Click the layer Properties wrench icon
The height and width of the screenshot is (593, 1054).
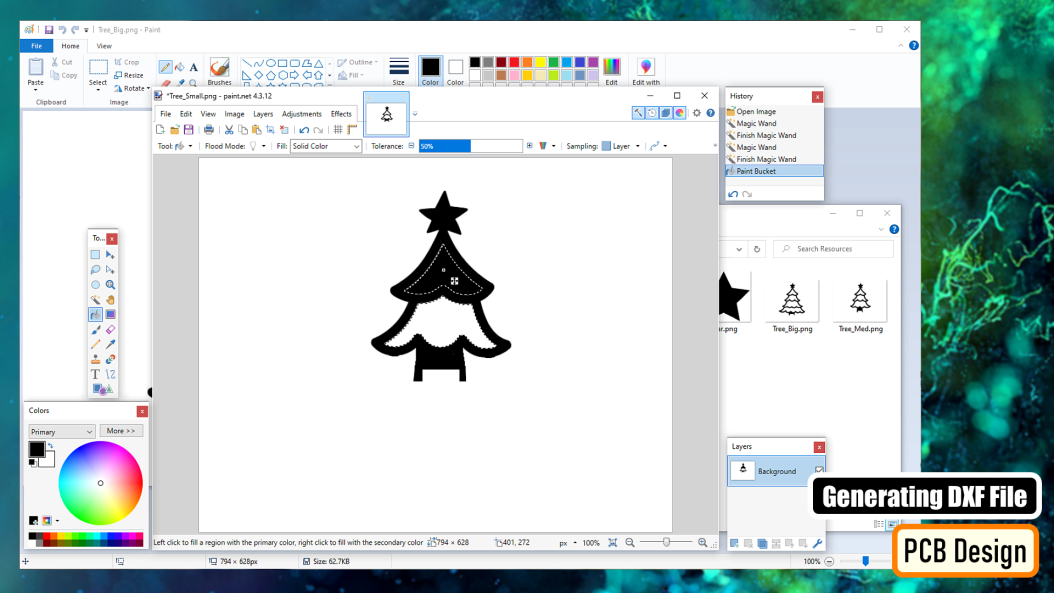pos(818,543)
